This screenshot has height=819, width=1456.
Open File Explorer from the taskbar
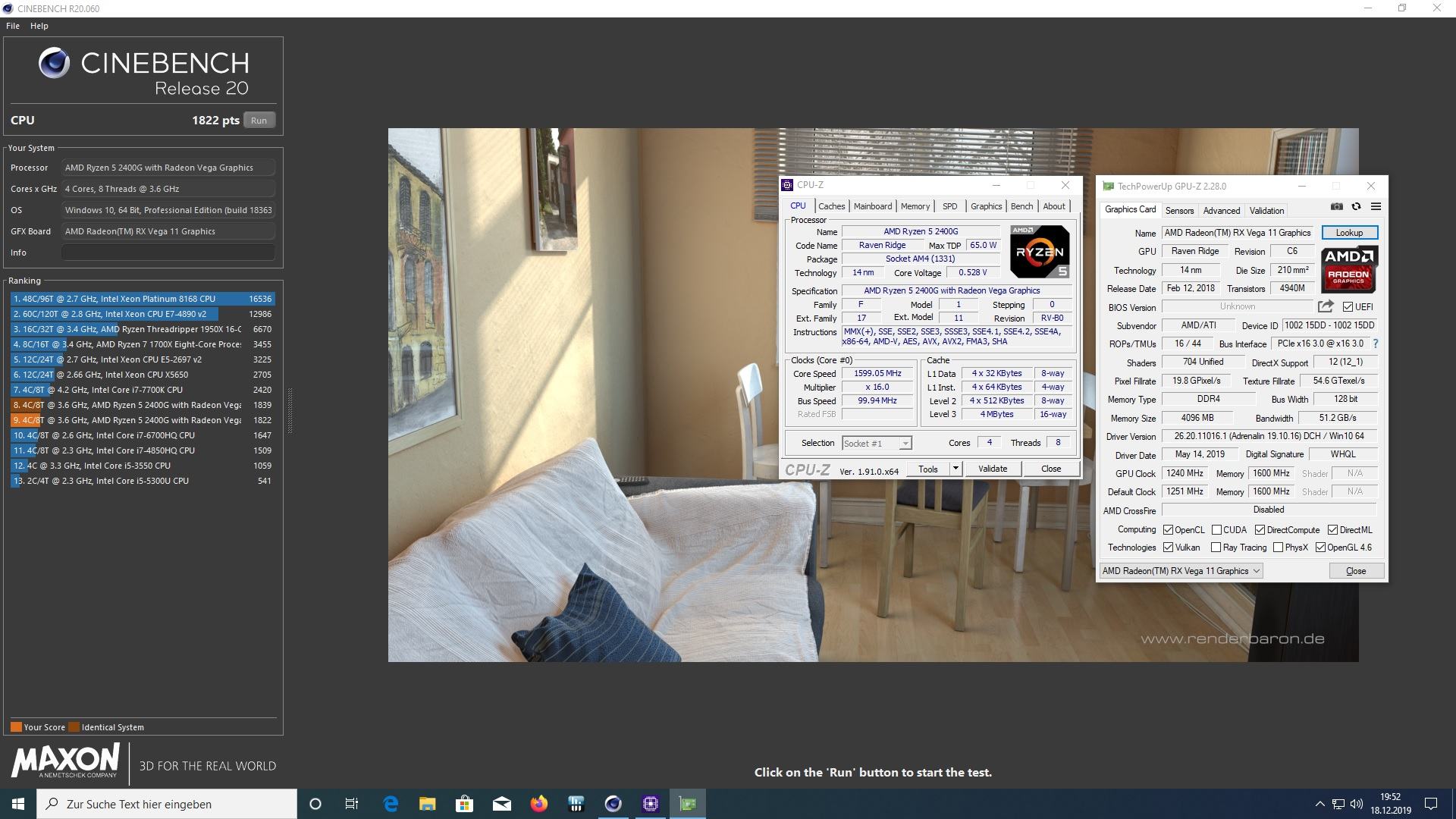click(428, 804)
